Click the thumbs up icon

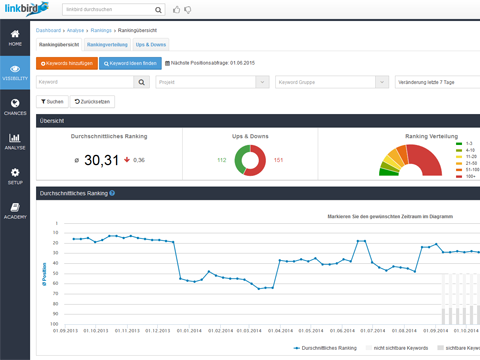coord(177,10)
